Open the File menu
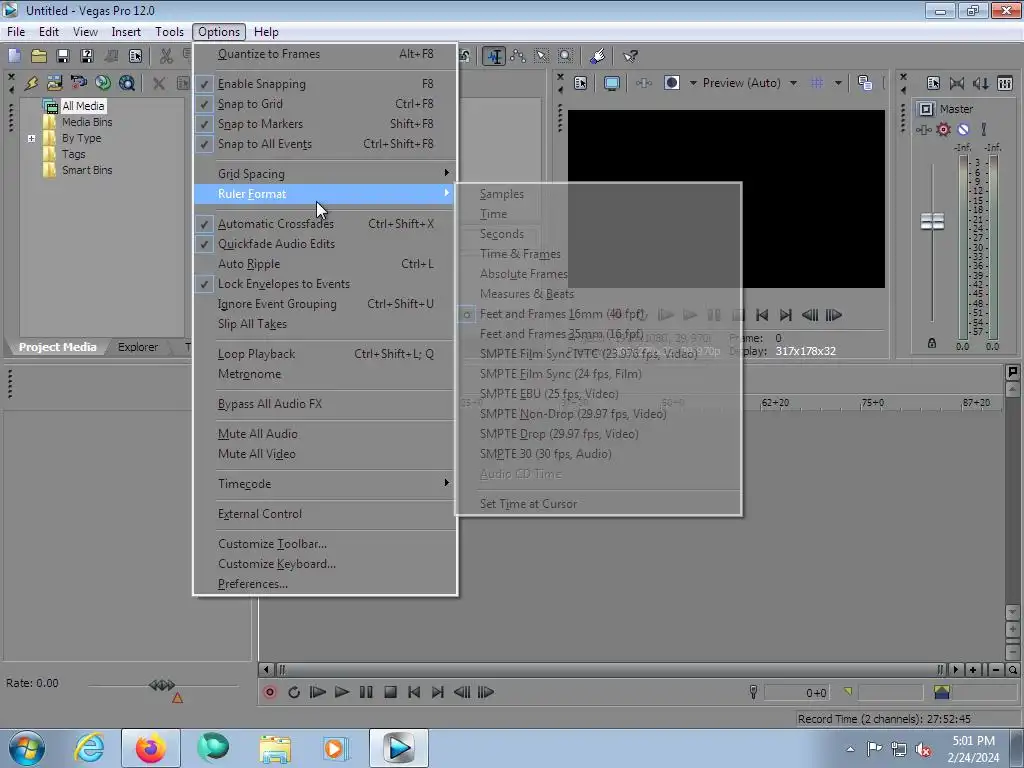The width and height of the screenshot is (1024, 768). point(16,31)
